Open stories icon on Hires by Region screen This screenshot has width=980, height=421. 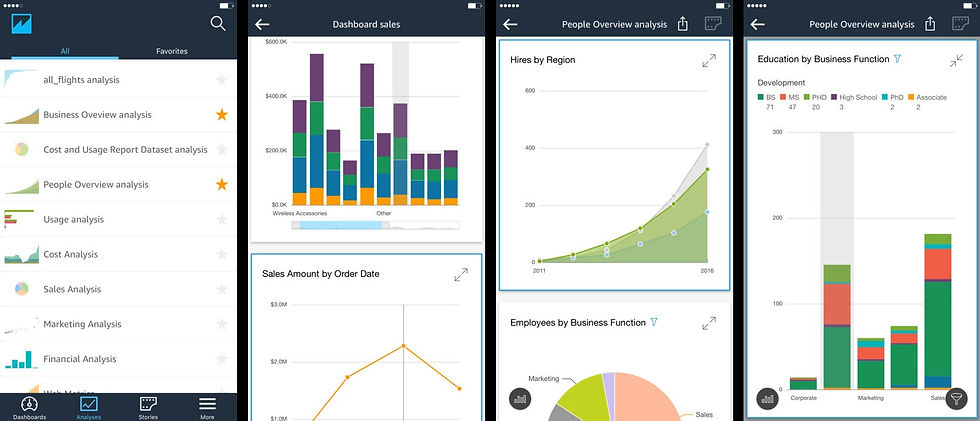(x=713, y=24)
